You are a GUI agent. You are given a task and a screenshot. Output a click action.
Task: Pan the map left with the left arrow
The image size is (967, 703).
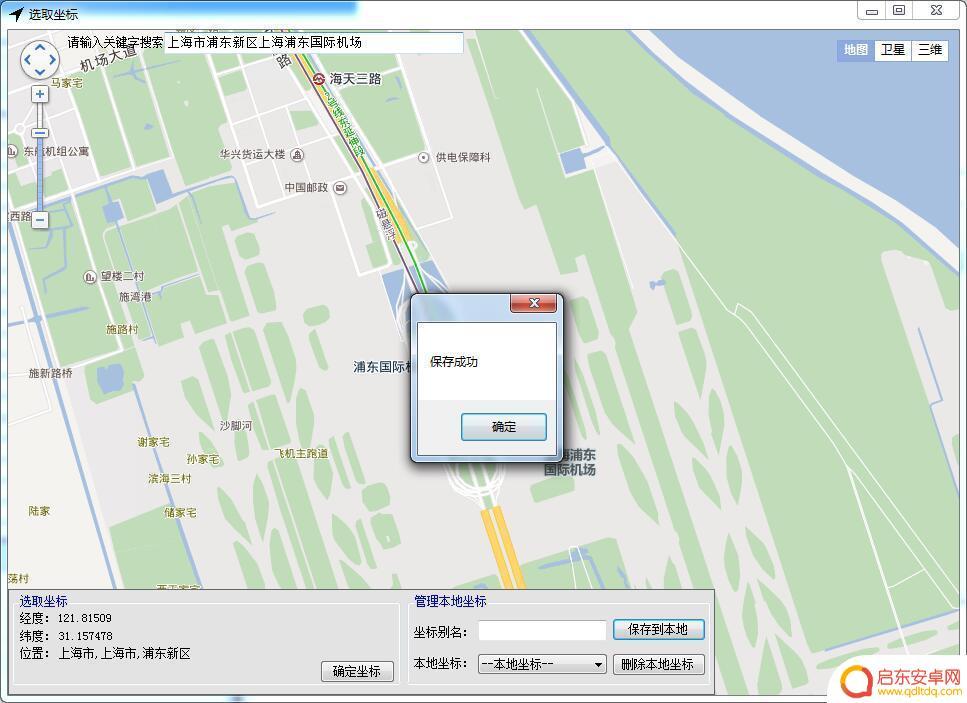coord(27,60)
